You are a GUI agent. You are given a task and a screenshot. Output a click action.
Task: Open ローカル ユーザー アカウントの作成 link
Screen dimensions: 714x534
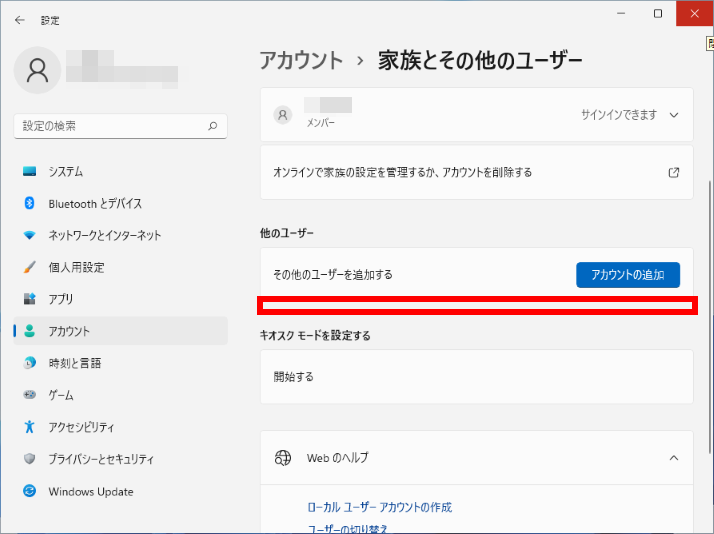(x=380, y=507)
